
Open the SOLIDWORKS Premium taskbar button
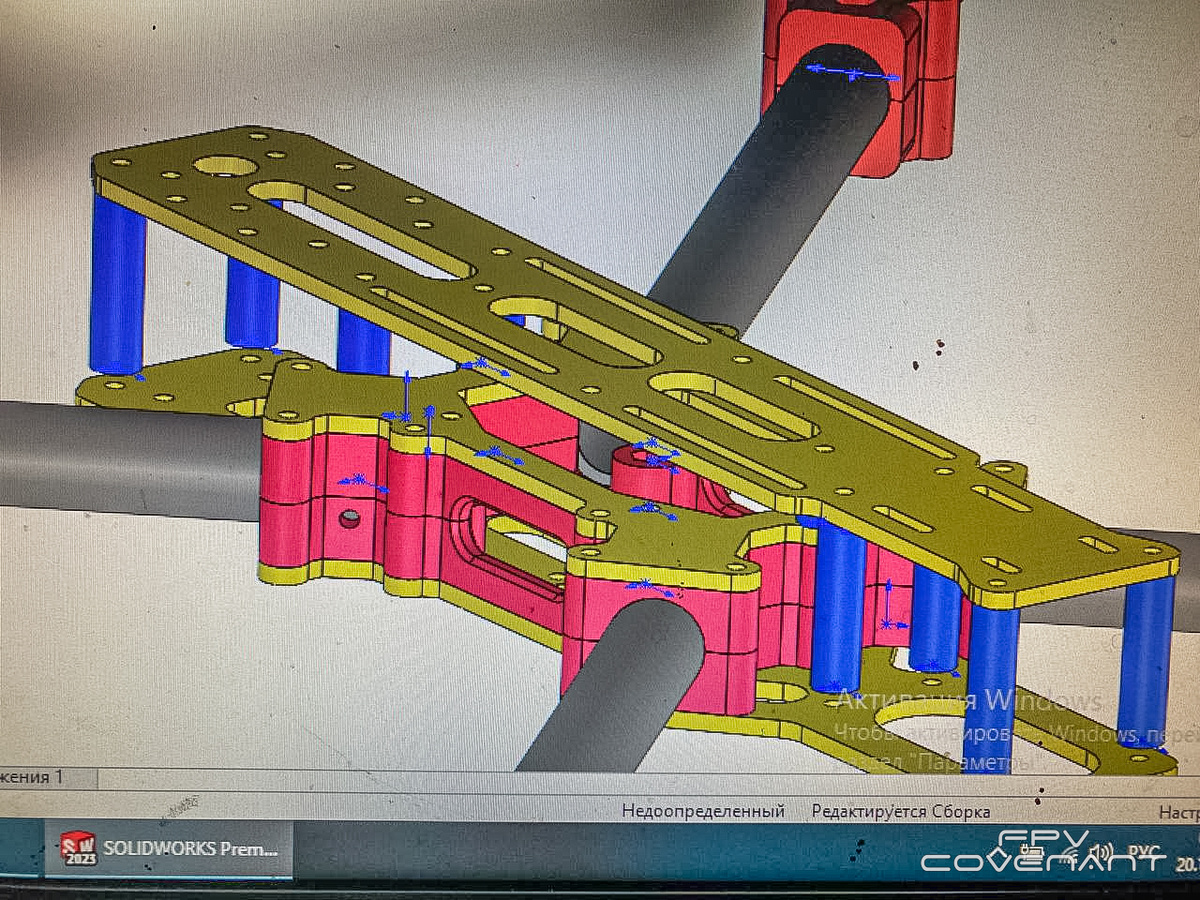click(168, 849)
